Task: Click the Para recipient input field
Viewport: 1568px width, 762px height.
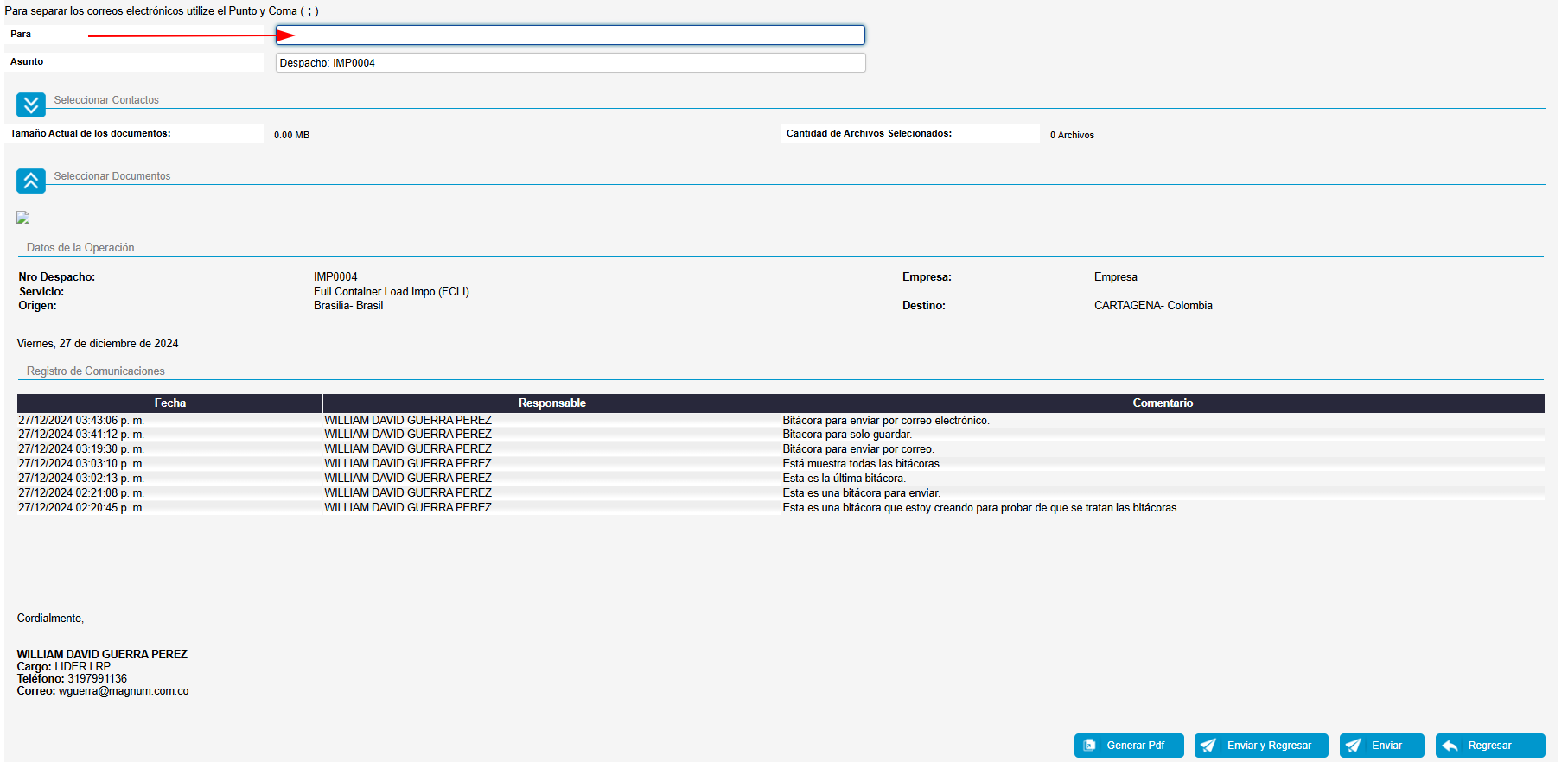Action: point(570,35)
